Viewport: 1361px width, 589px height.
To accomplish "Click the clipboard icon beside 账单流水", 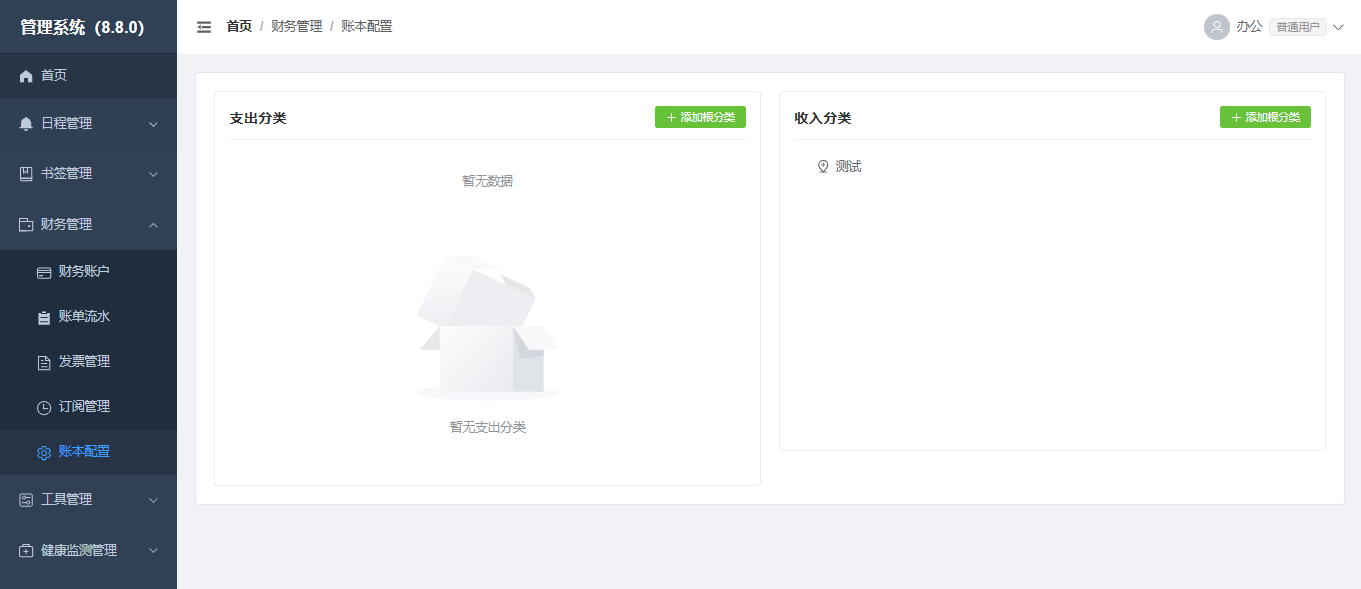I will coord(44,318).
